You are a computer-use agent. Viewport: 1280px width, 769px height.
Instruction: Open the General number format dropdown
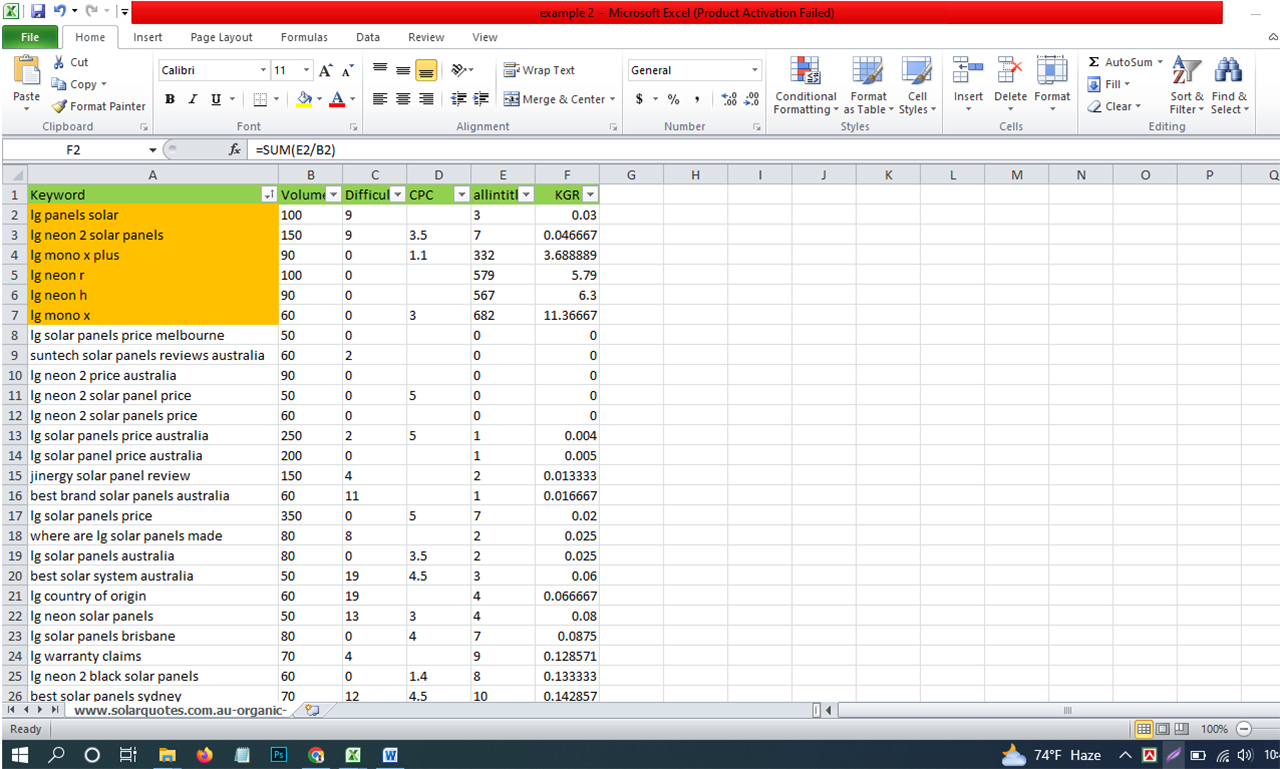[755, 70]
